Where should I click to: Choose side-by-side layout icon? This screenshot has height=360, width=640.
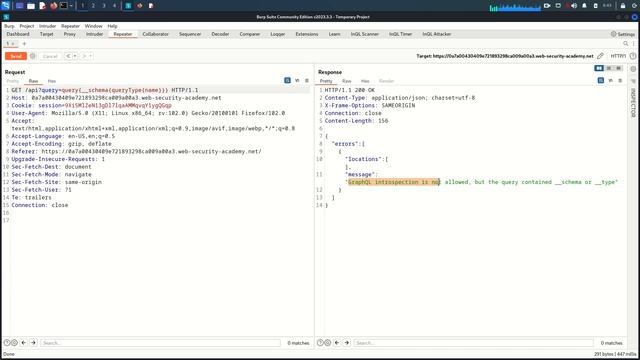click(599, 68)
